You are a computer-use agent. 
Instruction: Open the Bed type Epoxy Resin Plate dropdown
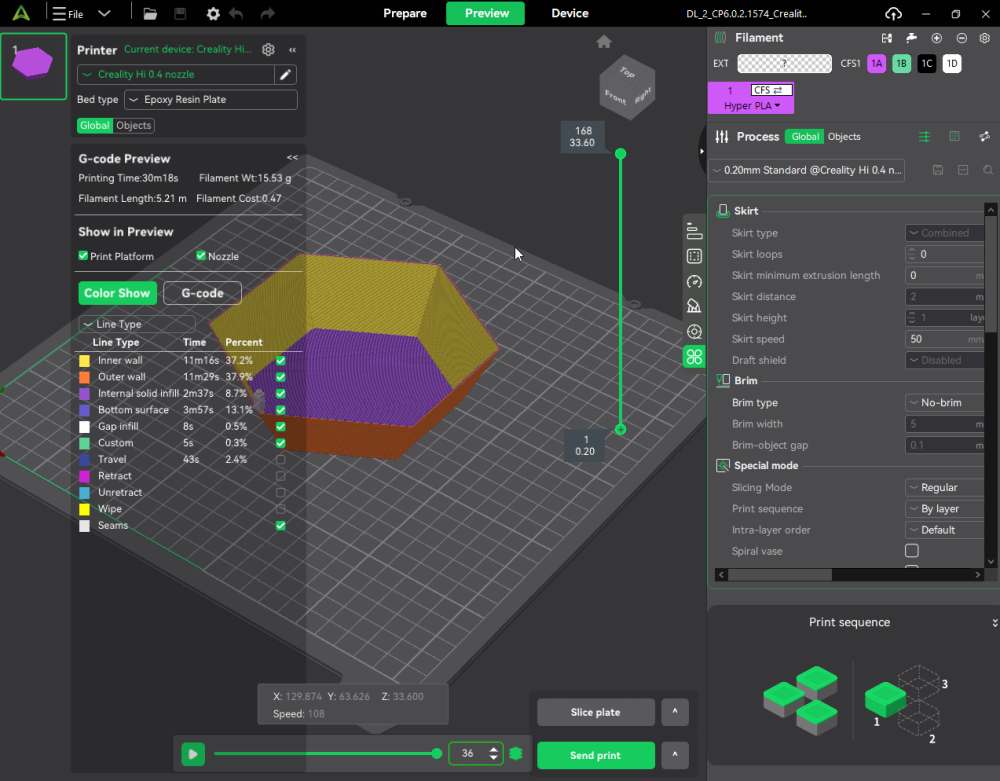[211, 99]
